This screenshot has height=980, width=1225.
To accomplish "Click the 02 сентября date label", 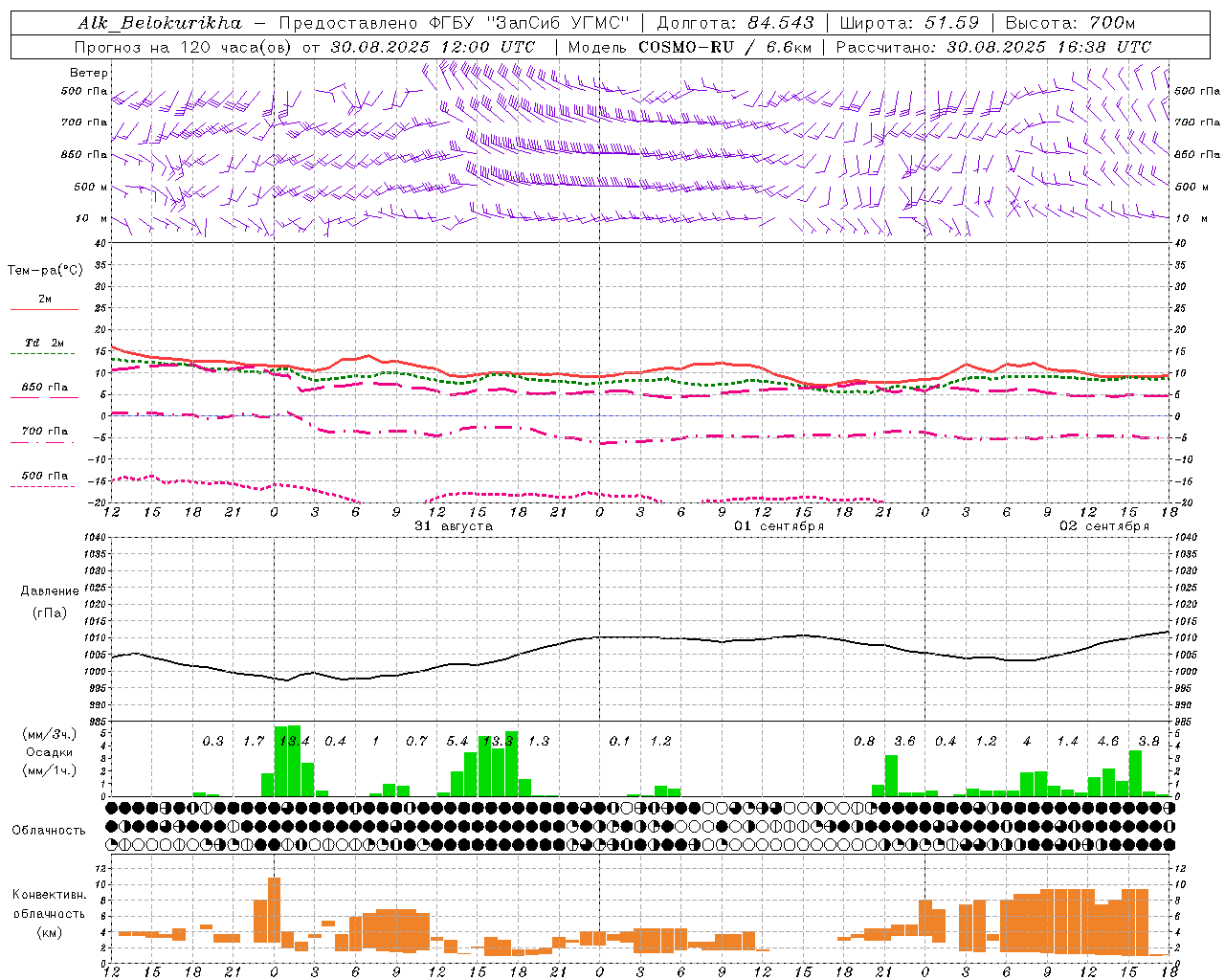I will pos(1104,525).
